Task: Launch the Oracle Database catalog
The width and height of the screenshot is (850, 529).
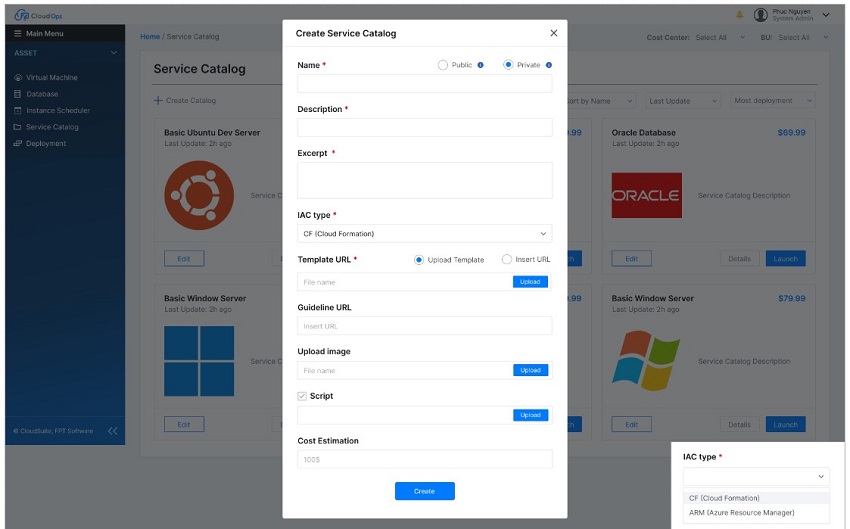Action: point(785,259)
